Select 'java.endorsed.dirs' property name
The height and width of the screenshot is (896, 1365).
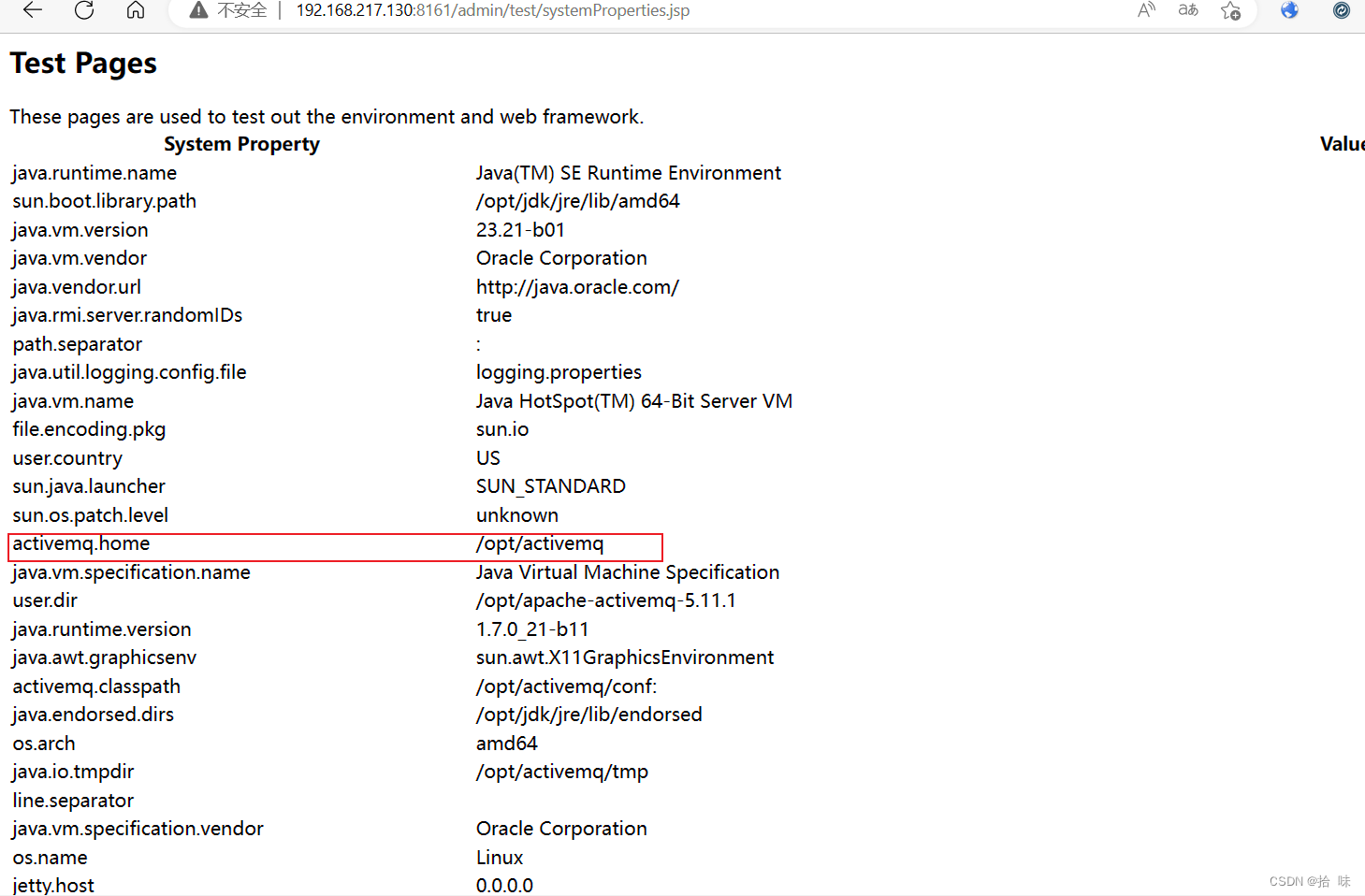click(94, 715)
